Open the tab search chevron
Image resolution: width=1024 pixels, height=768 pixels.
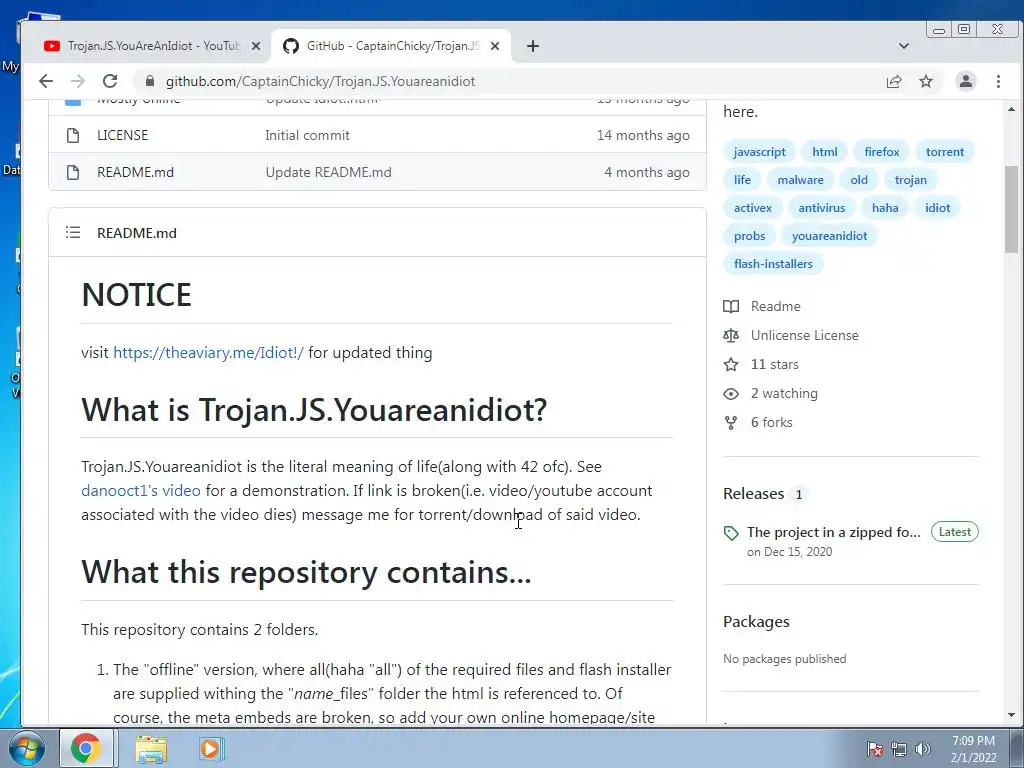[x=904, y=46]
